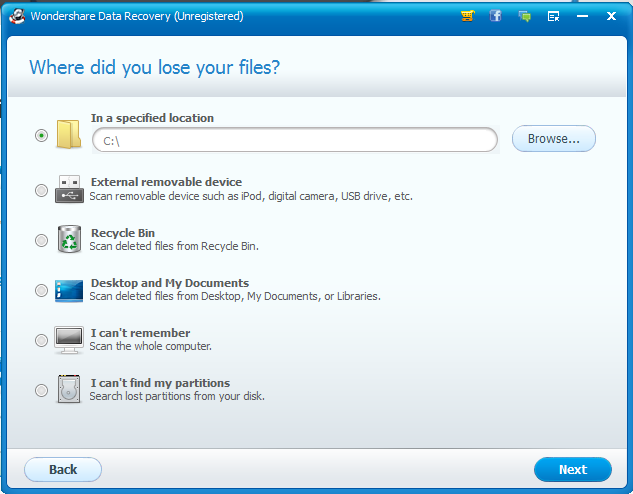Select the 'In a specified location' radio button
The image size is (633, 494).
coord(41,135)
